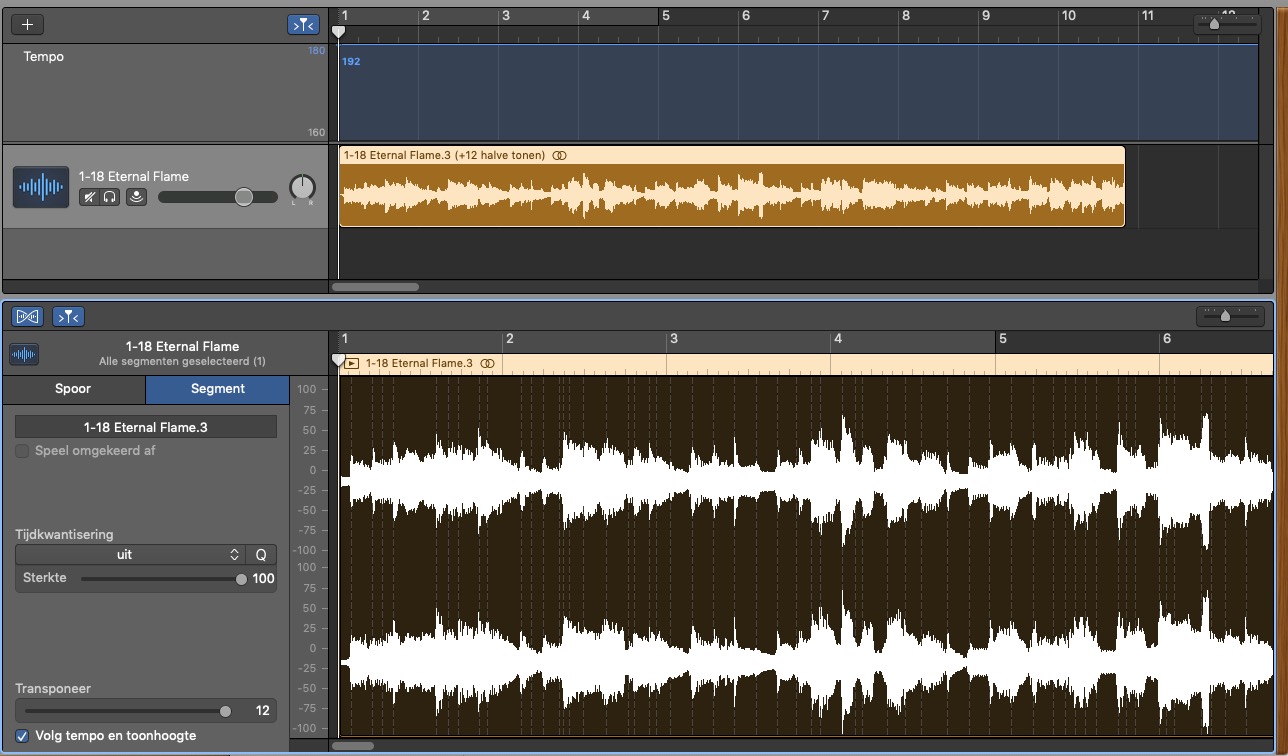The image size is (1288, 756).
Task: Open the Tijdkwantisering 'uit' dropdown
Action: tap(130, 554)
